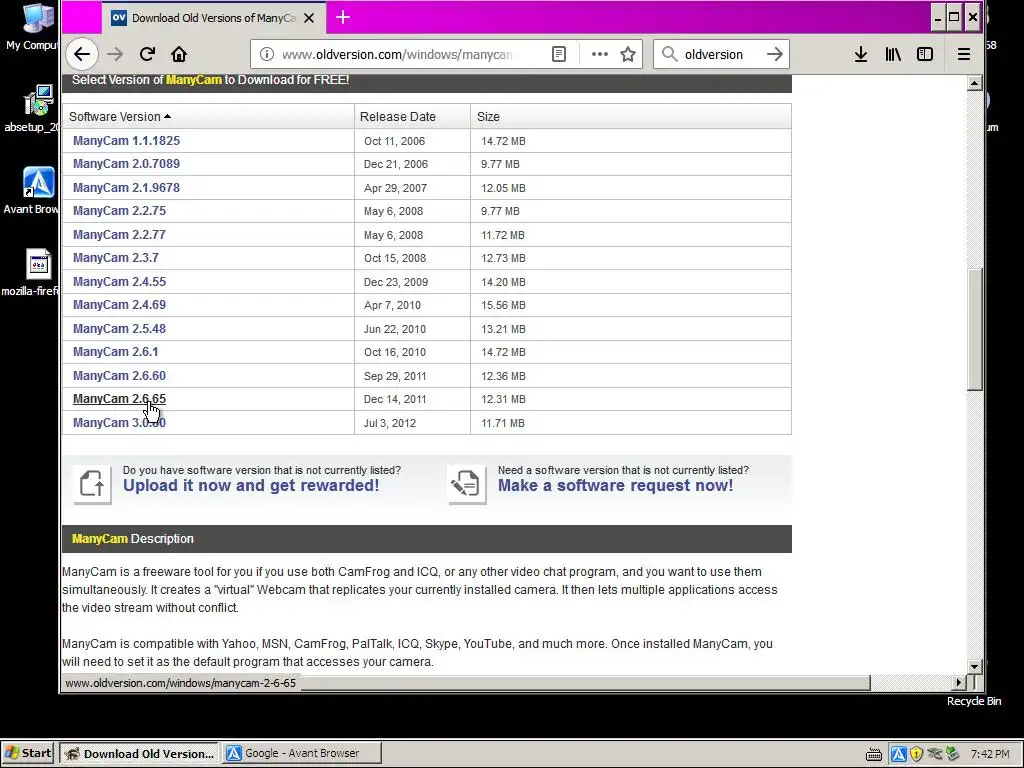Click the keyboard icon in system tray

[x=874, y=755]
